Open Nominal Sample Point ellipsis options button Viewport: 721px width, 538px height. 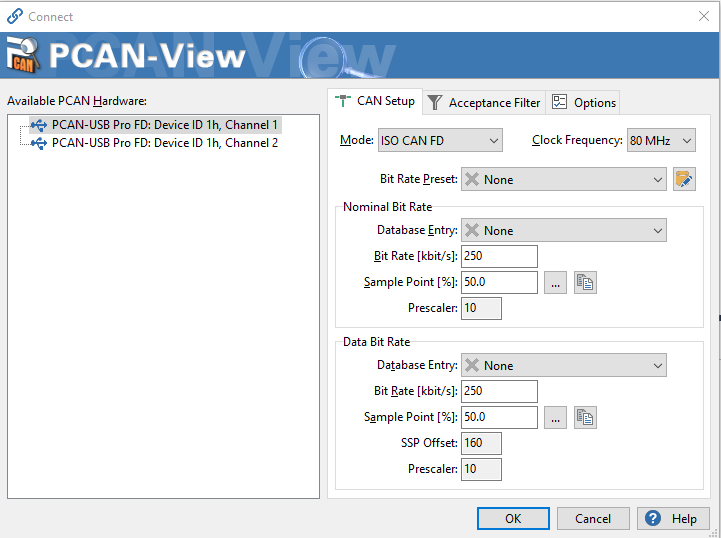click(555, 282)
